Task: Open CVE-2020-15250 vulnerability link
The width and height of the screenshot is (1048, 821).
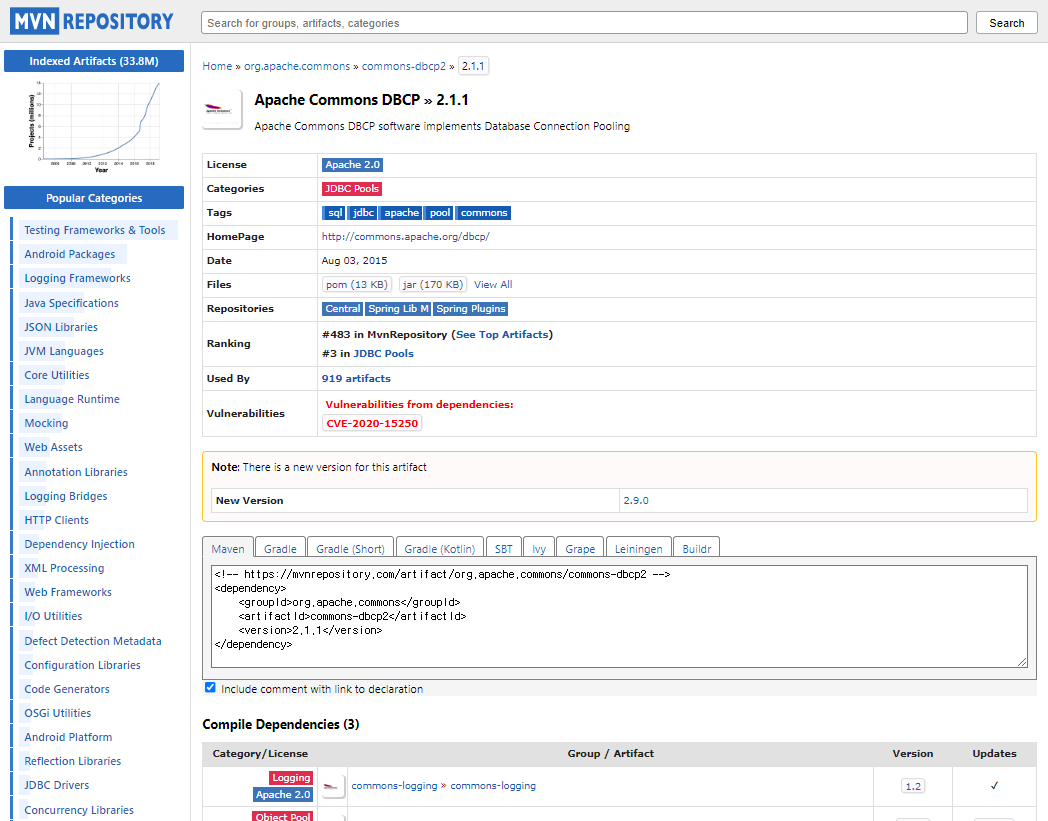Action: coord(372,423)
